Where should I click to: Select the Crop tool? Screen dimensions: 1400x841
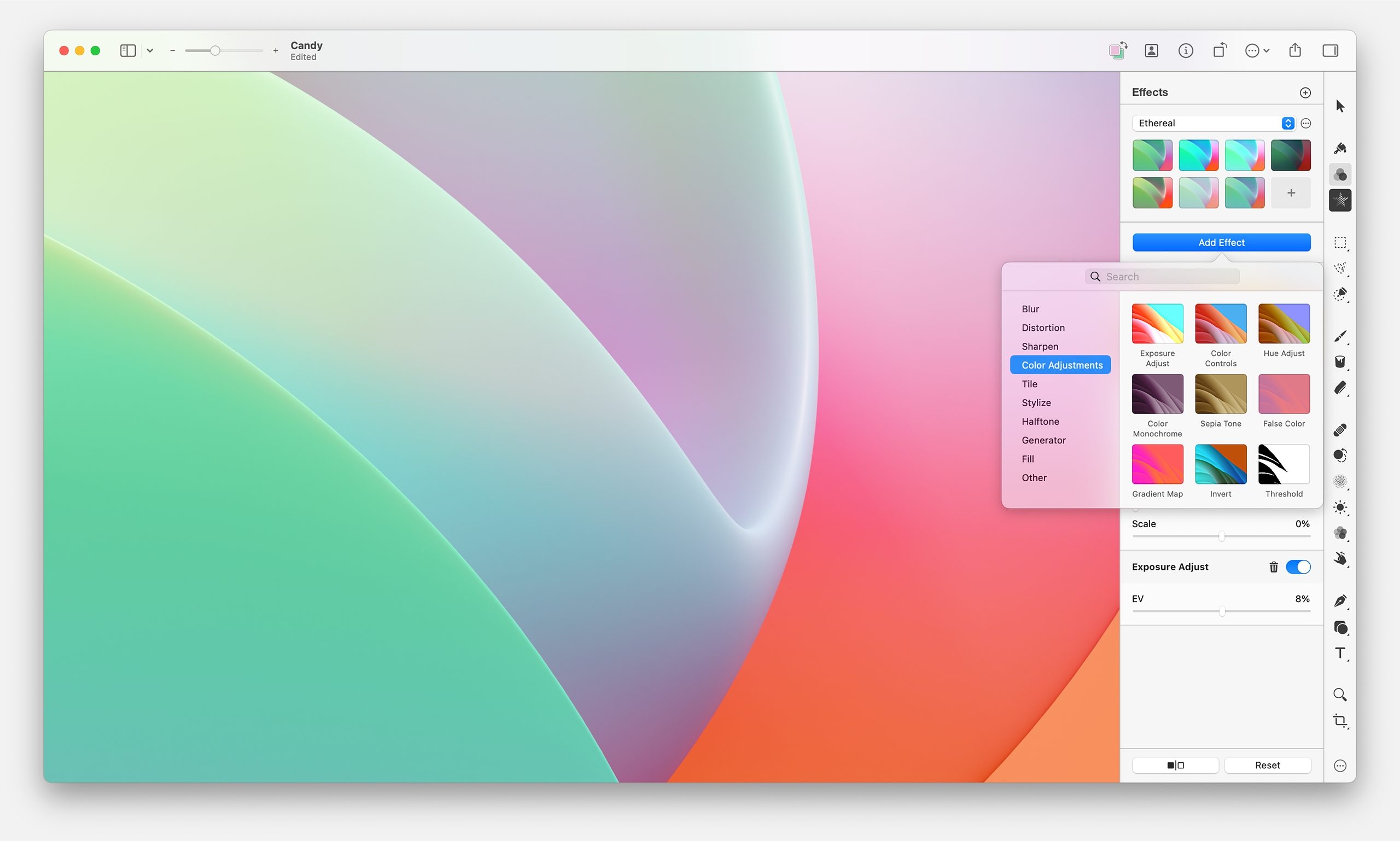[1340, 721]
